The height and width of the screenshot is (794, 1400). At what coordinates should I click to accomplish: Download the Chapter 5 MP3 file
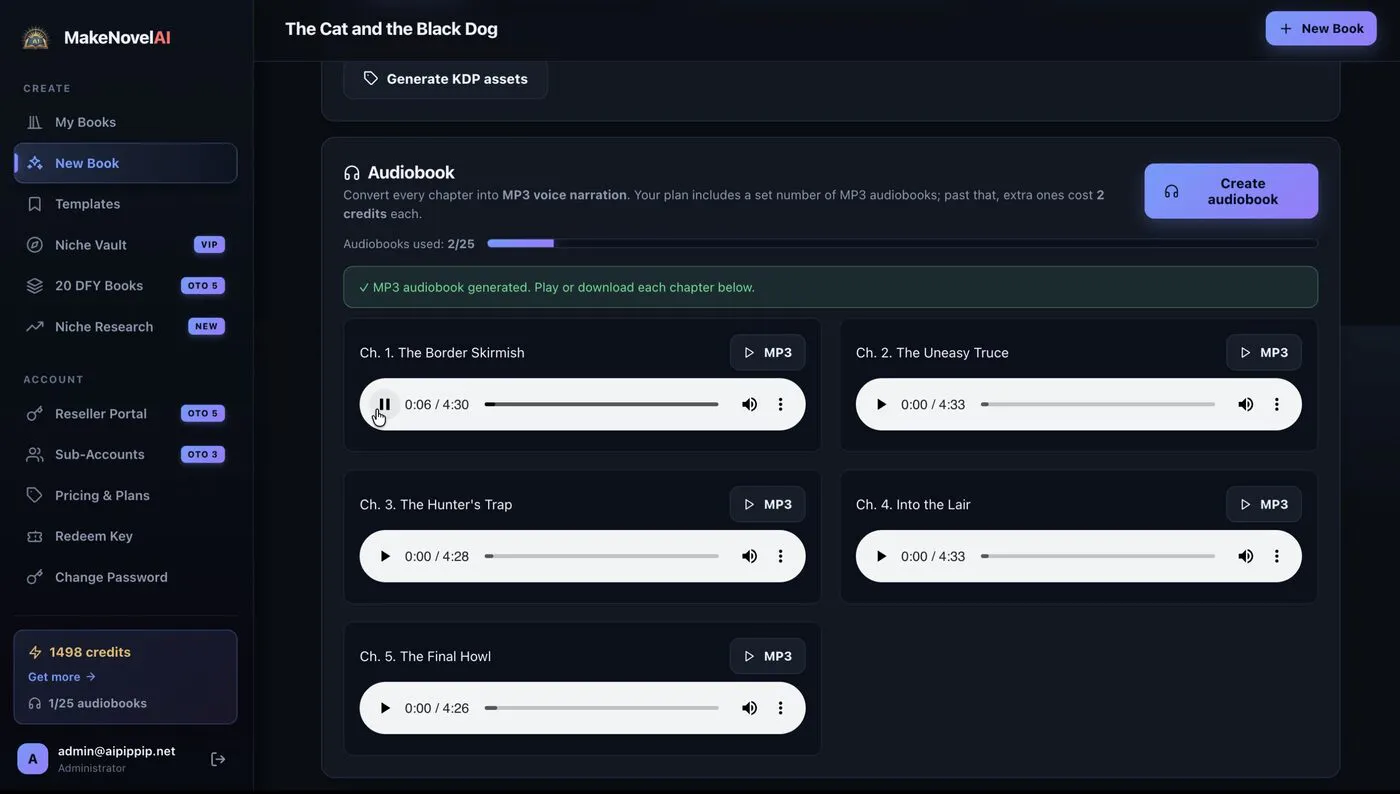coord(767,656)
